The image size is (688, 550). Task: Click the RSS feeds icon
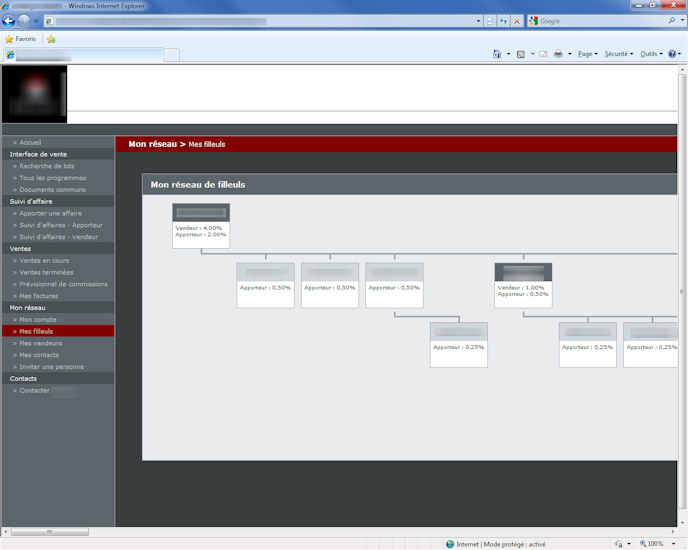click(x=521, y=54)
